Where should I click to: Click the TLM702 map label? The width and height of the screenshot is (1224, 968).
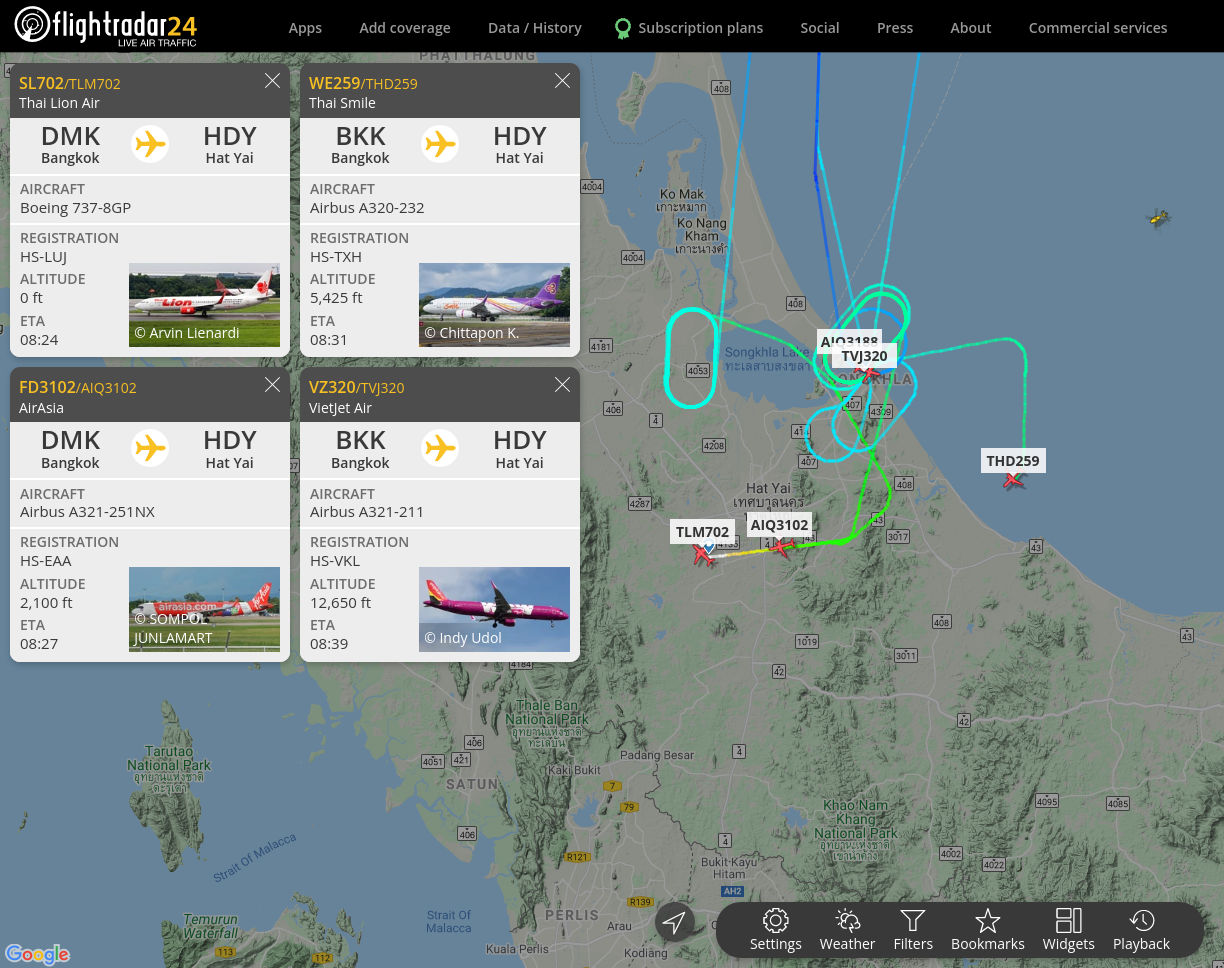(x=702, y=532)
